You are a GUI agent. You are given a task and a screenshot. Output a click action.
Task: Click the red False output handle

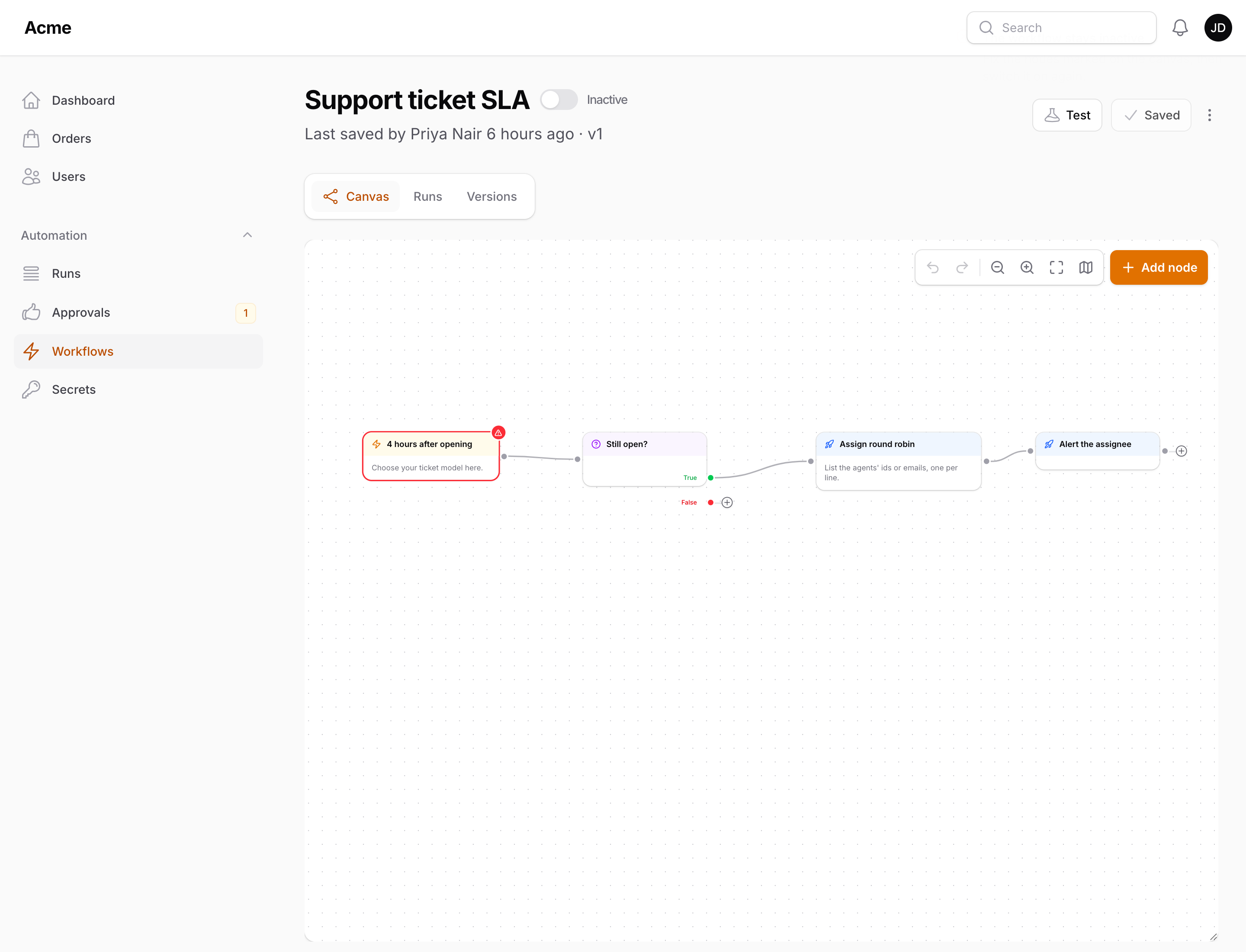coord(710,503)
